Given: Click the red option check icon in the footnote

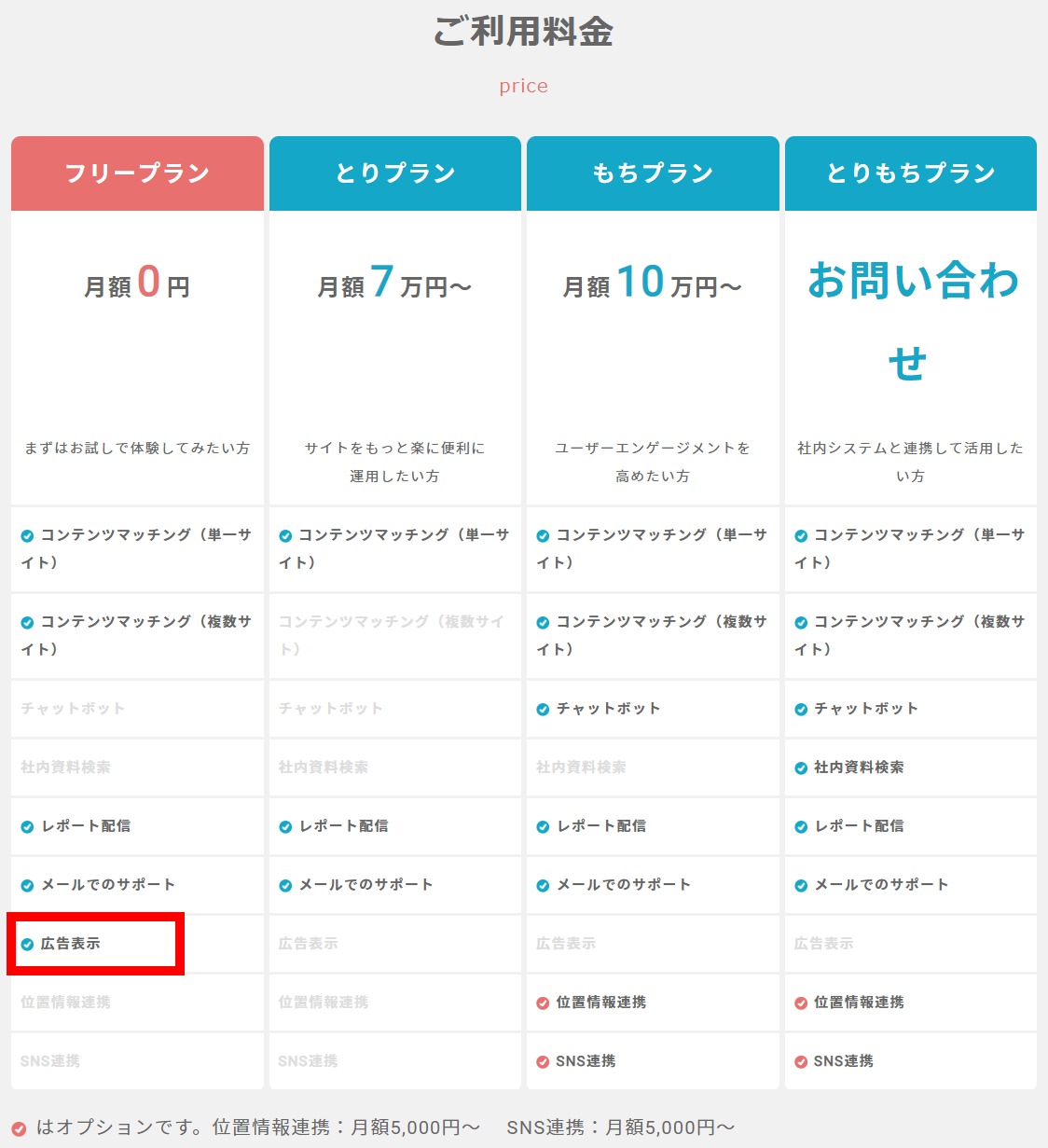Looking at the screenshot, I should [19, 1128].
